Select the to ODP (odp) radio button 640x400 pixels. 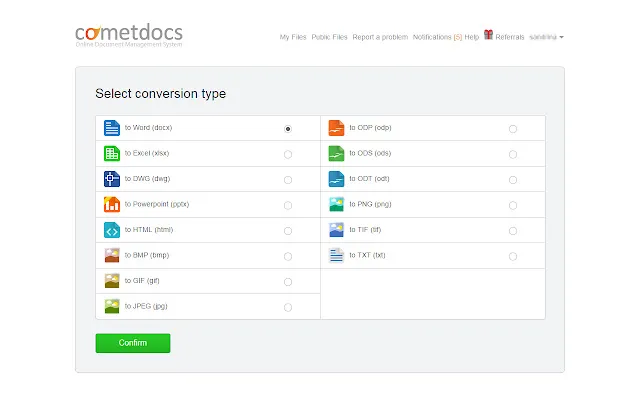click(513, 129)
